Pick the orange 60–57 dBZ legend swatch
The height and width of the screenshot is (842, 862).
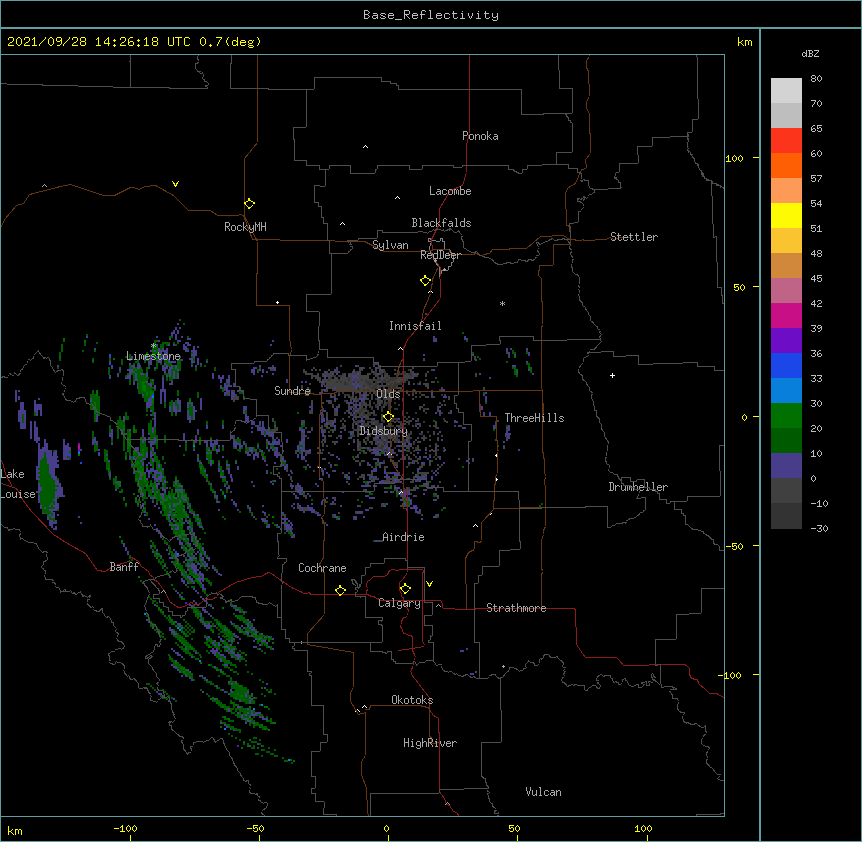click(x=786, y=165)
